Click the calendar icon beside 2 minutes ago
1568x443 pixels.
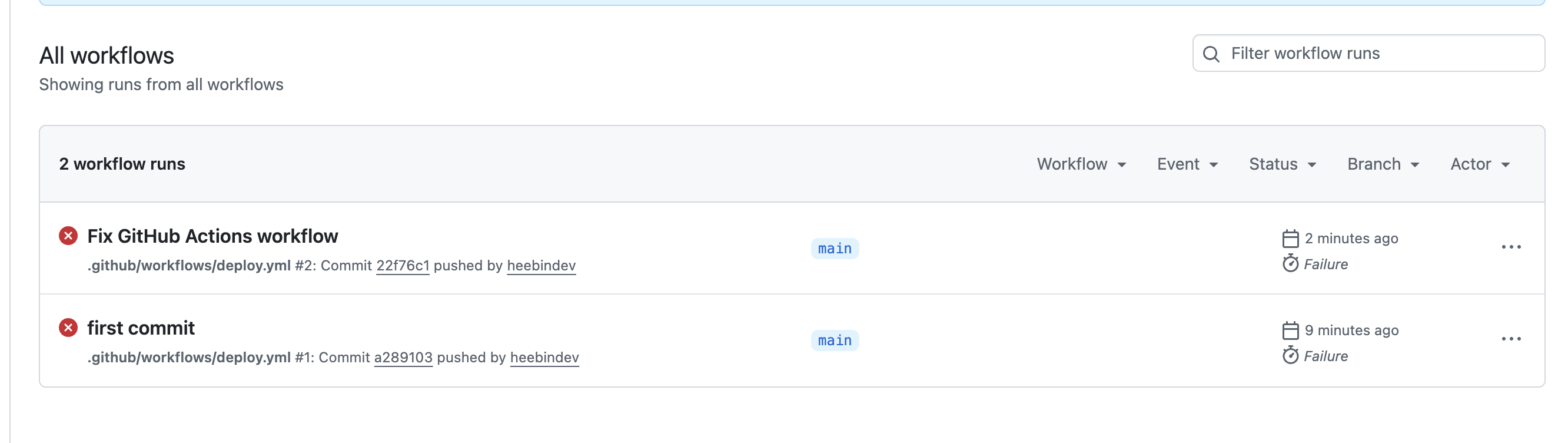[1290, 238]
